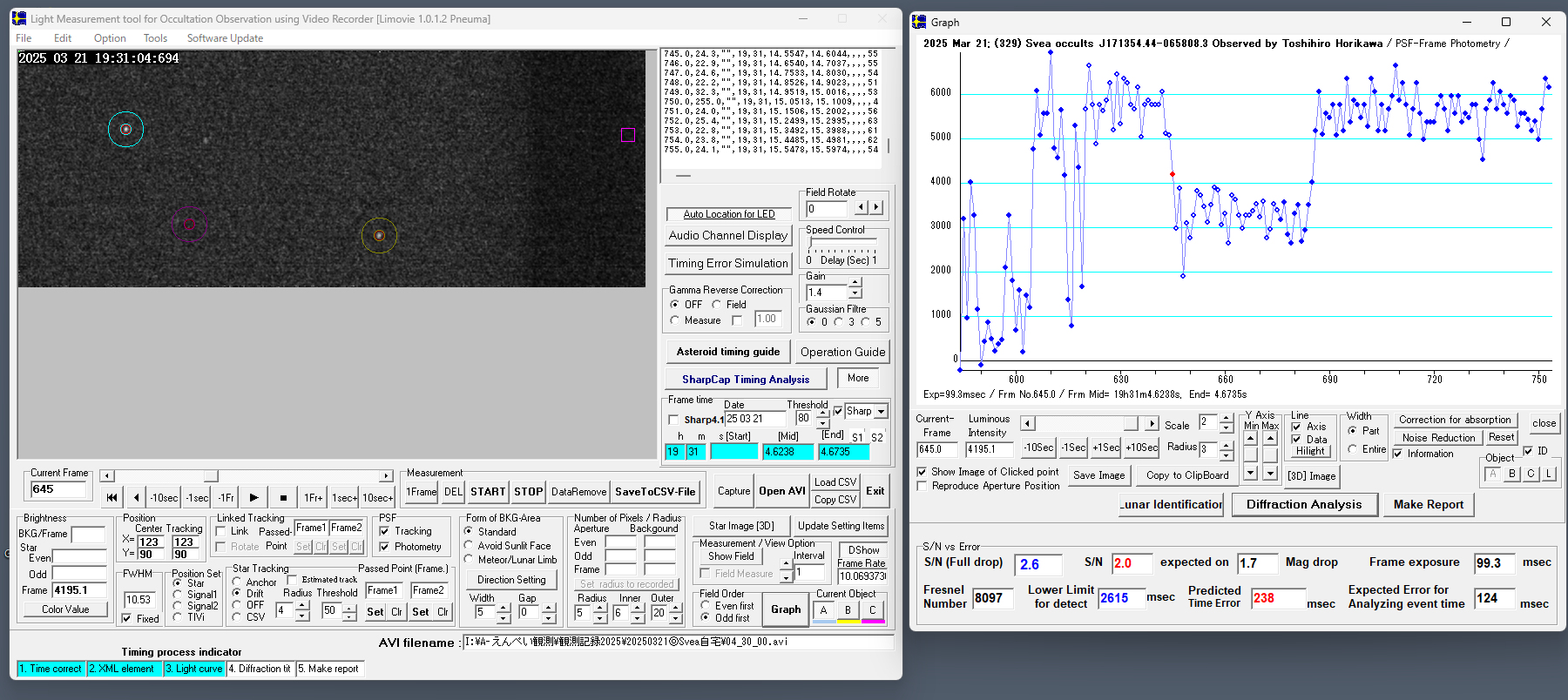This screenshot has height=700, width=1568.
Task: Increase the Gain value with the up arrow
Action: pos(855,282)
